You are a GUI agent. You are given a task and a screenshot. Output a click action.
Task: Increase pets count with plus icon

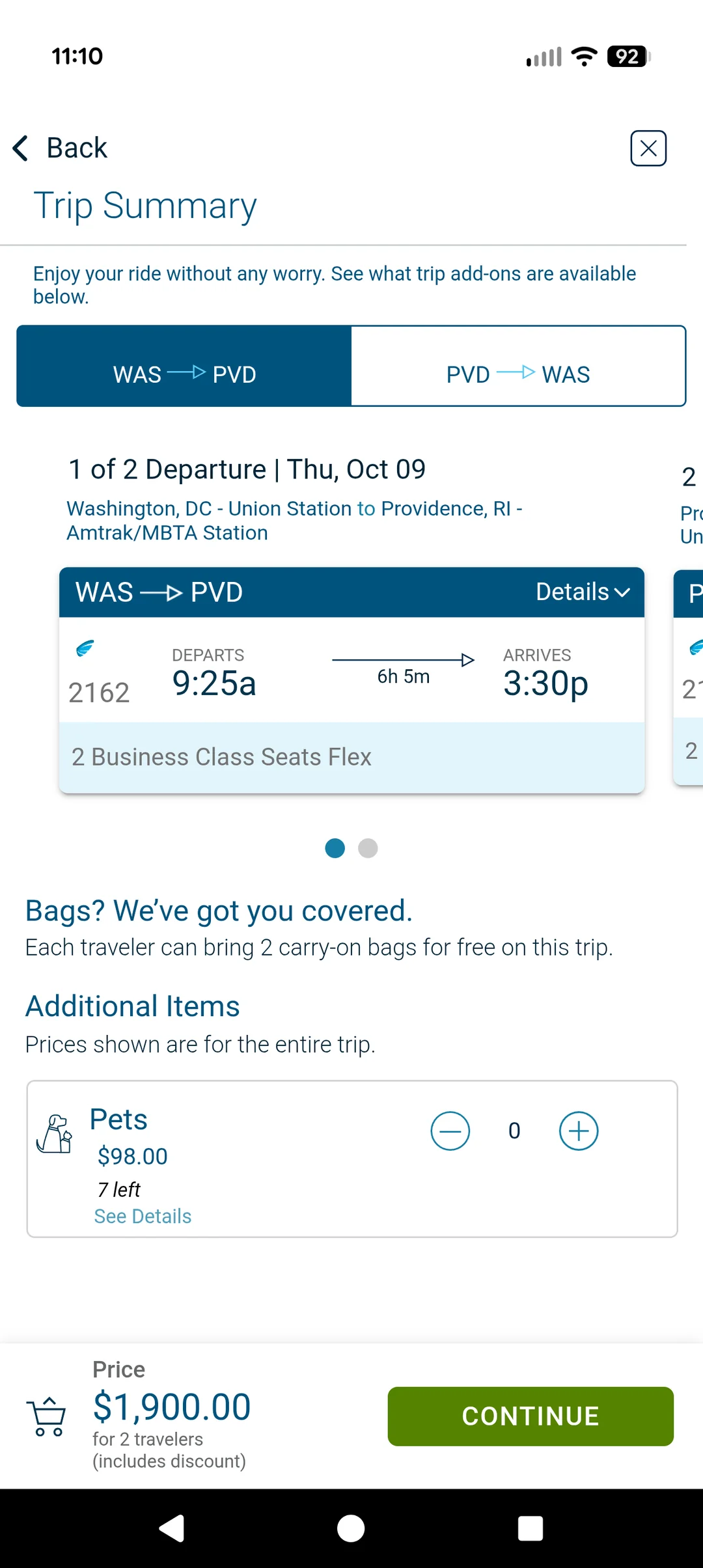click(x=579, y=1131)
